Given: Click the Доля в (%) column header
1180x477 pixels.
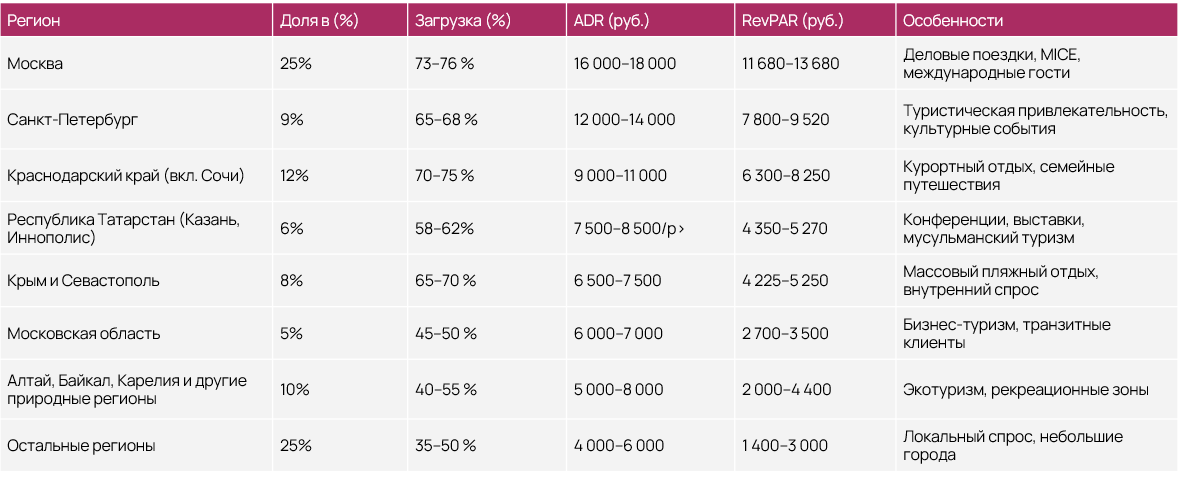Looking at the screenshot, I should click(320, 21).
